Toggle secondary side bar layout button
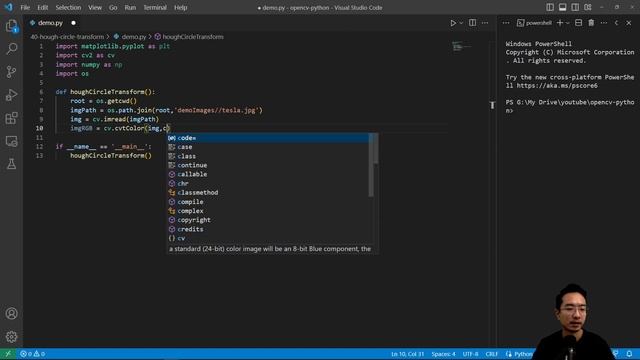 click(x=575, y=7)
